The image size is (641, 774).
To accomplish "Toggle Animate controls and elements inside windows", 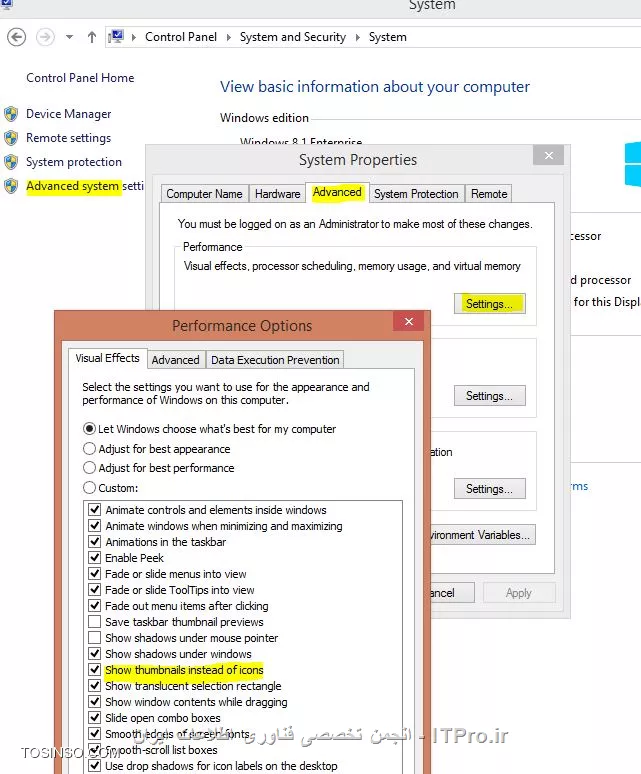I will point(95,509).
